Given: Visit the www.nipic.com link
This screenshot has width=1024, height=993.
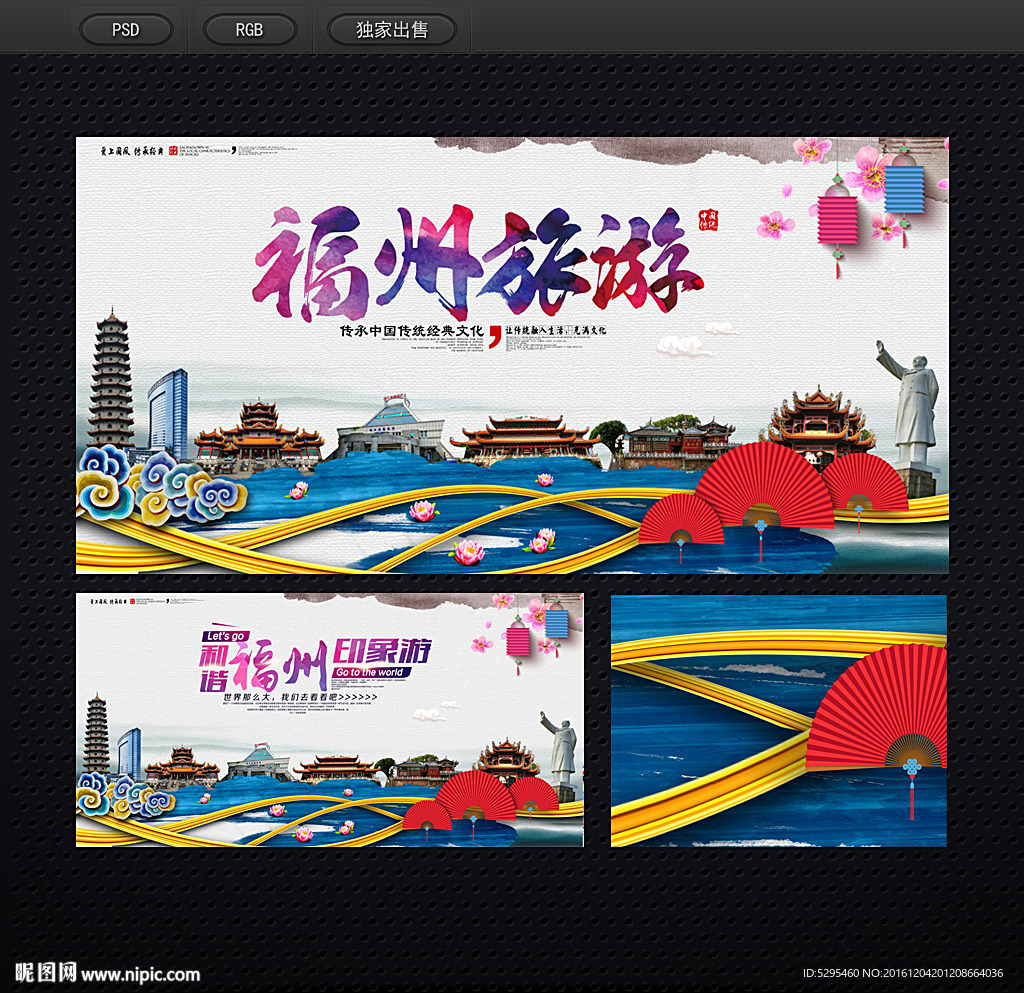Looking at the screenshot, I should point(140,975).
